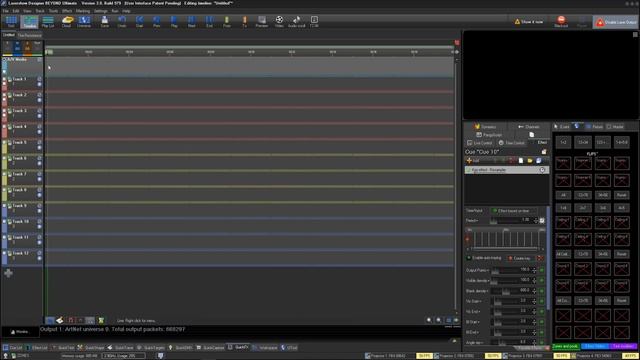Viewport: 640px width, 360px height.
Task: Open the Settings menu
Action: click(x=100, y=11)
